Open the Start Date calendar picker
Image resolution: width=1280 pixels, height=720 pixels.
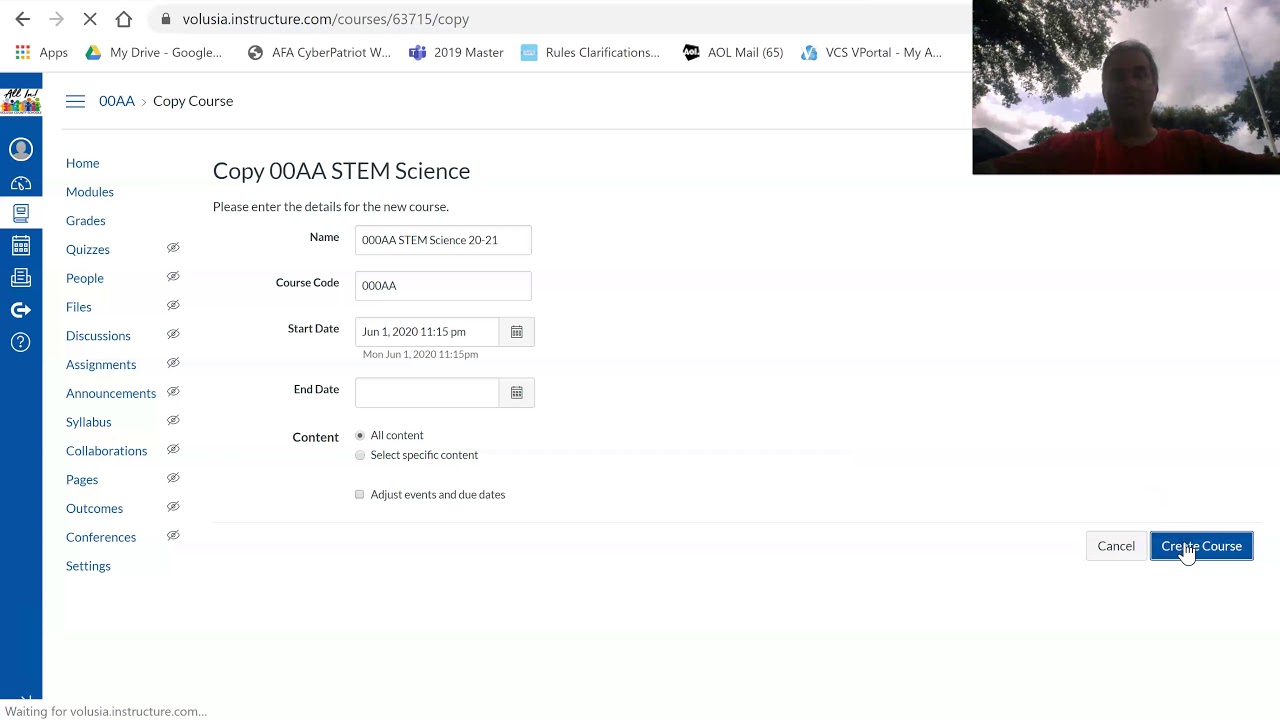[x=516, y=332]
